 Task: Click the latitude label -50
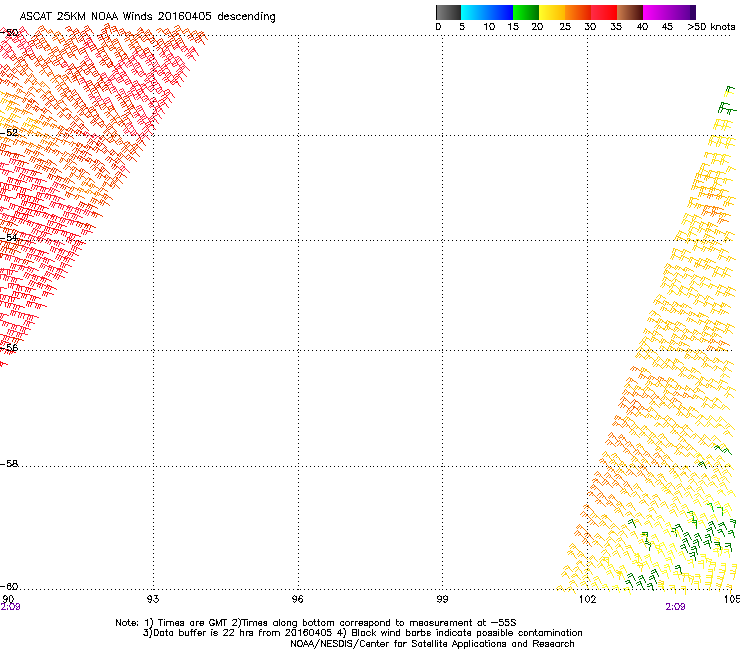(9, 33)
